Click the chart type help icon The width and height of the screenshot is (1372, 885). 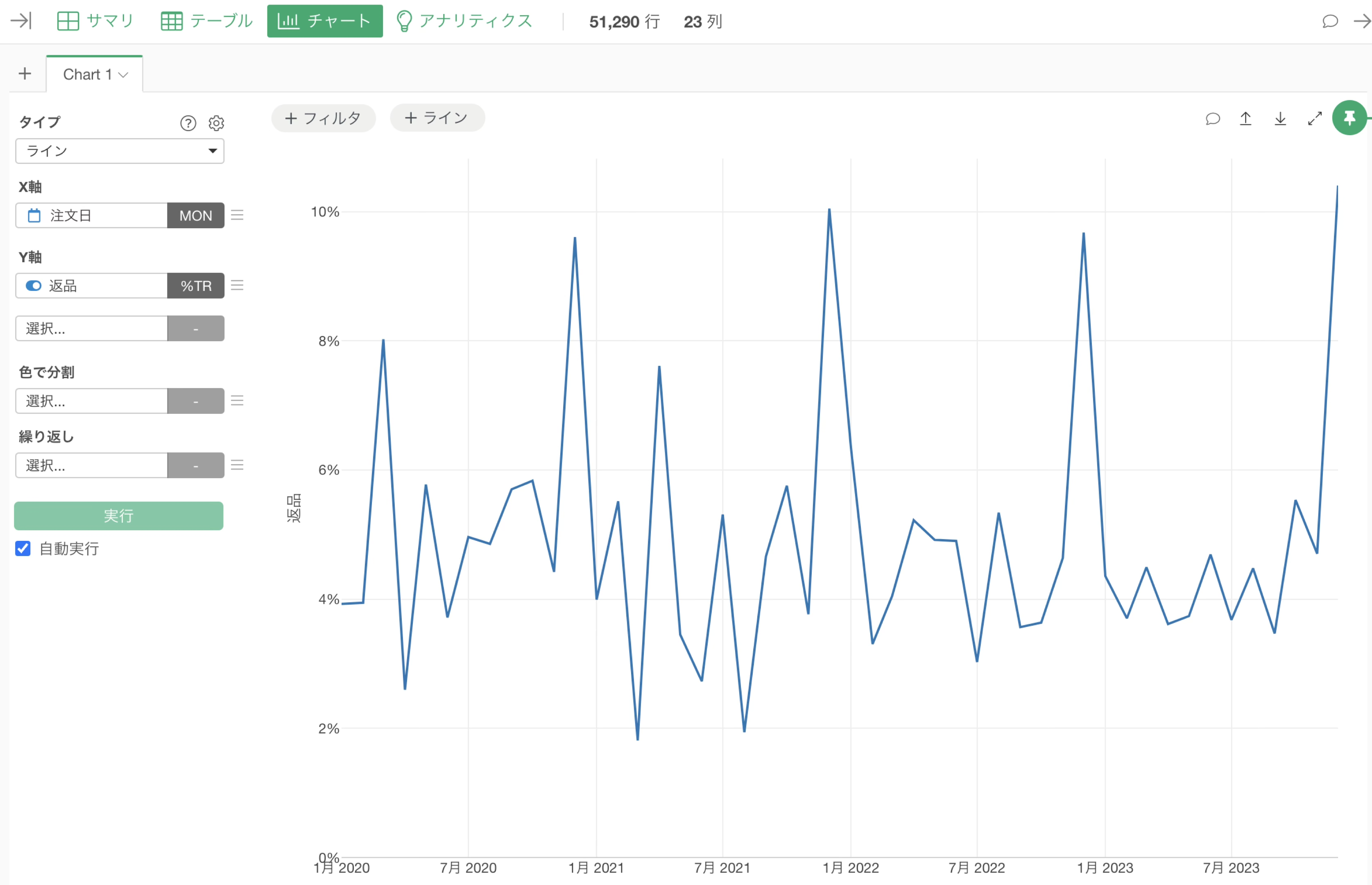[x=188, y=123]
